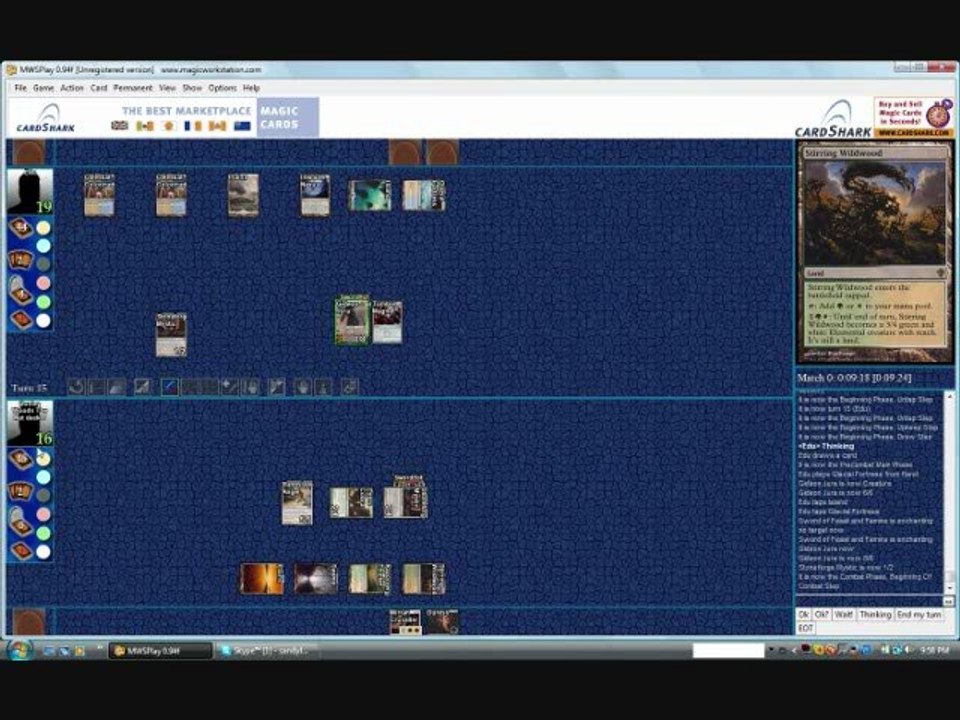Open the Action menu
This screenshot has height=720, width=960.
coord(72,88)
